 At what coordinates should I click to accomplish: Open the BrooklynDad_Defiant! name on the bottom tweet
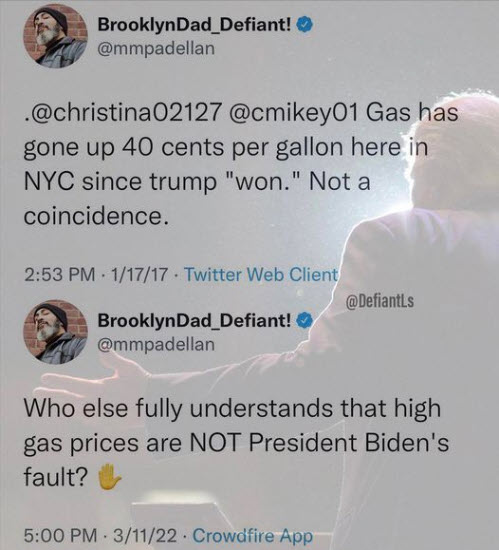(194, 320)
